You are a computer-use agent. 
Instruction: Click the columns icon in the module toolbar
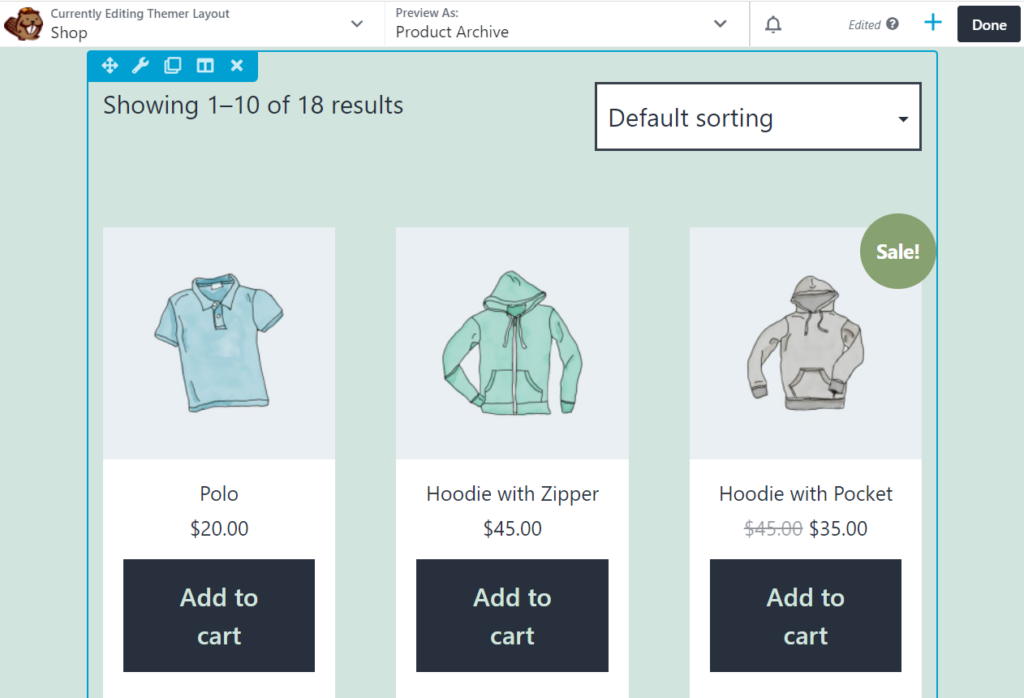pos(205,65)
